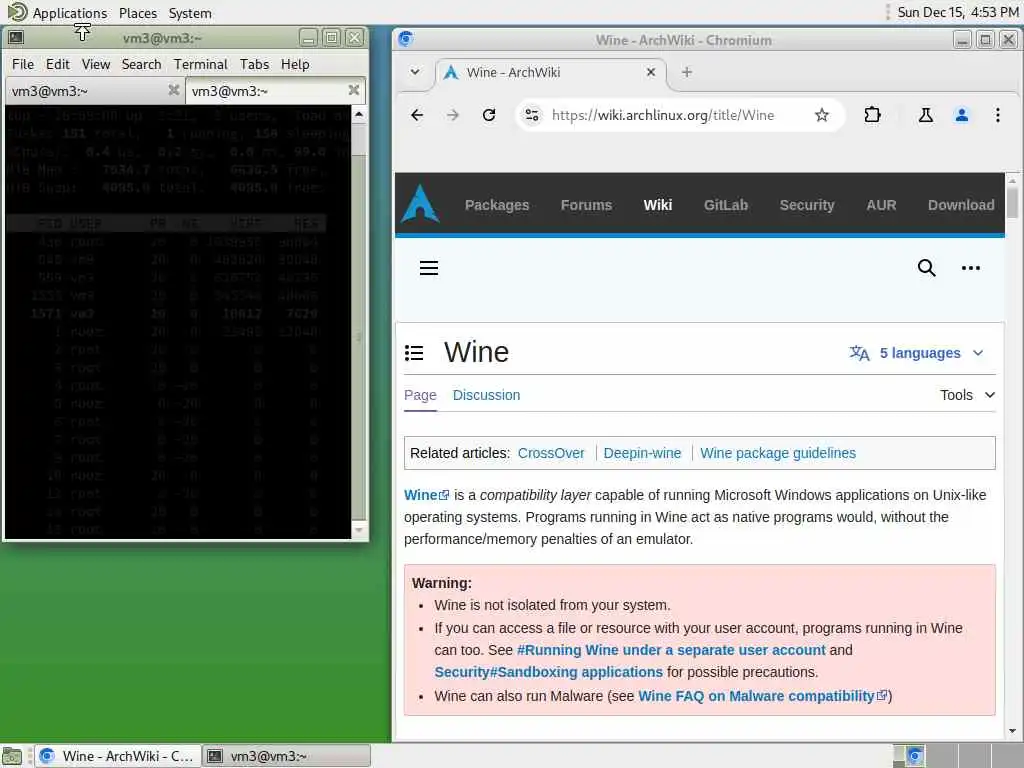Screen dimensions: 1024x768
Task: Click the forward navigation arrow in Chromium
Action: (x=453, y=116)
